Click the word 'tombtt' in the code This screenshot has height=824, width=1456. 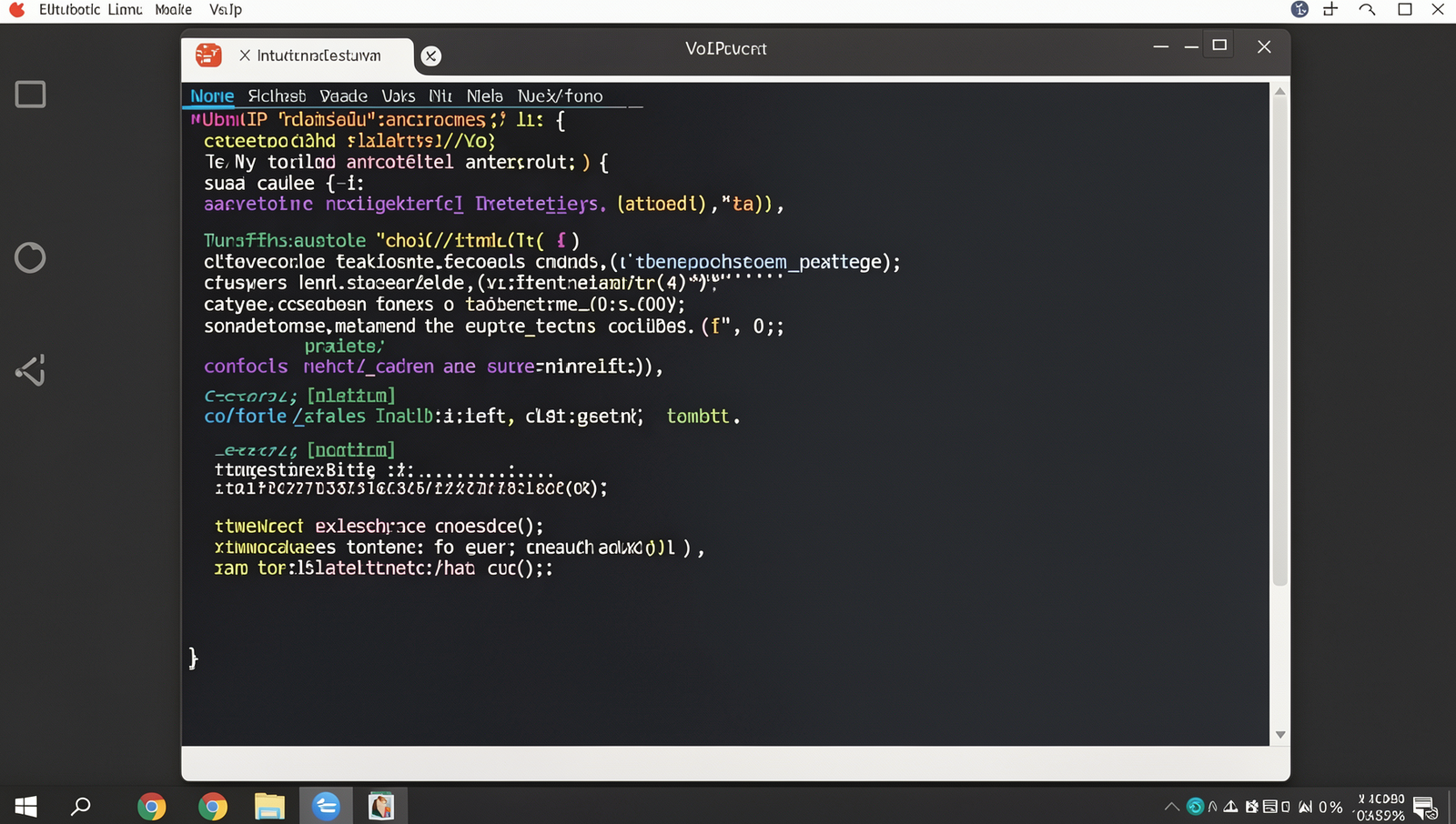pyautogui.click(x=698, y=417)
